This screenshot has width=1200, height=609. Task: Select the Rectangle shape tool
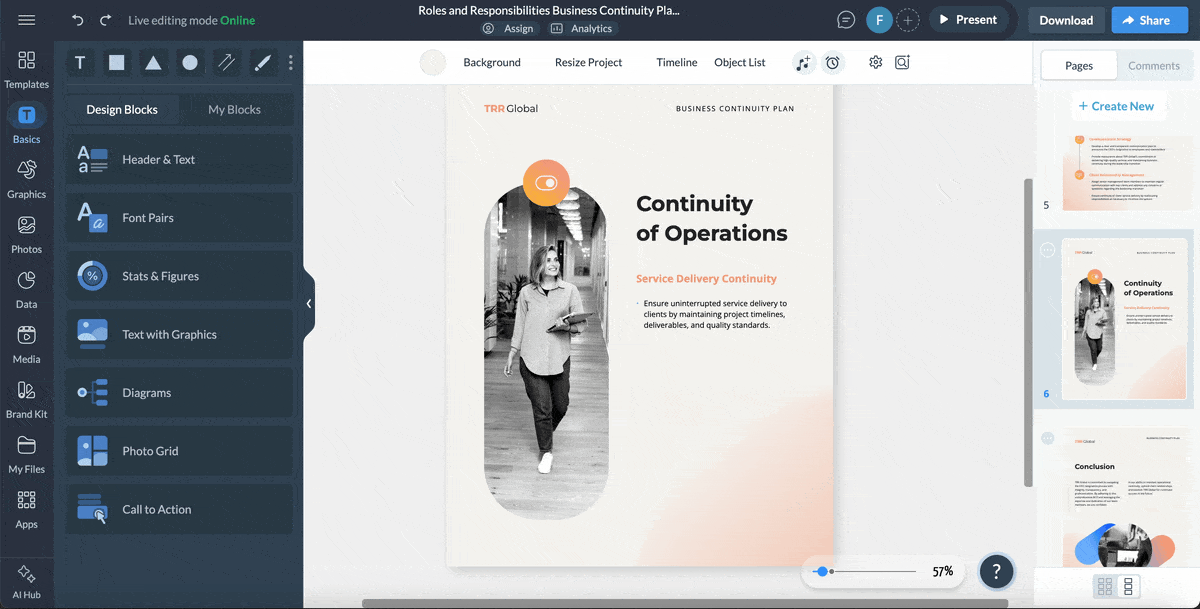(116, 62)
